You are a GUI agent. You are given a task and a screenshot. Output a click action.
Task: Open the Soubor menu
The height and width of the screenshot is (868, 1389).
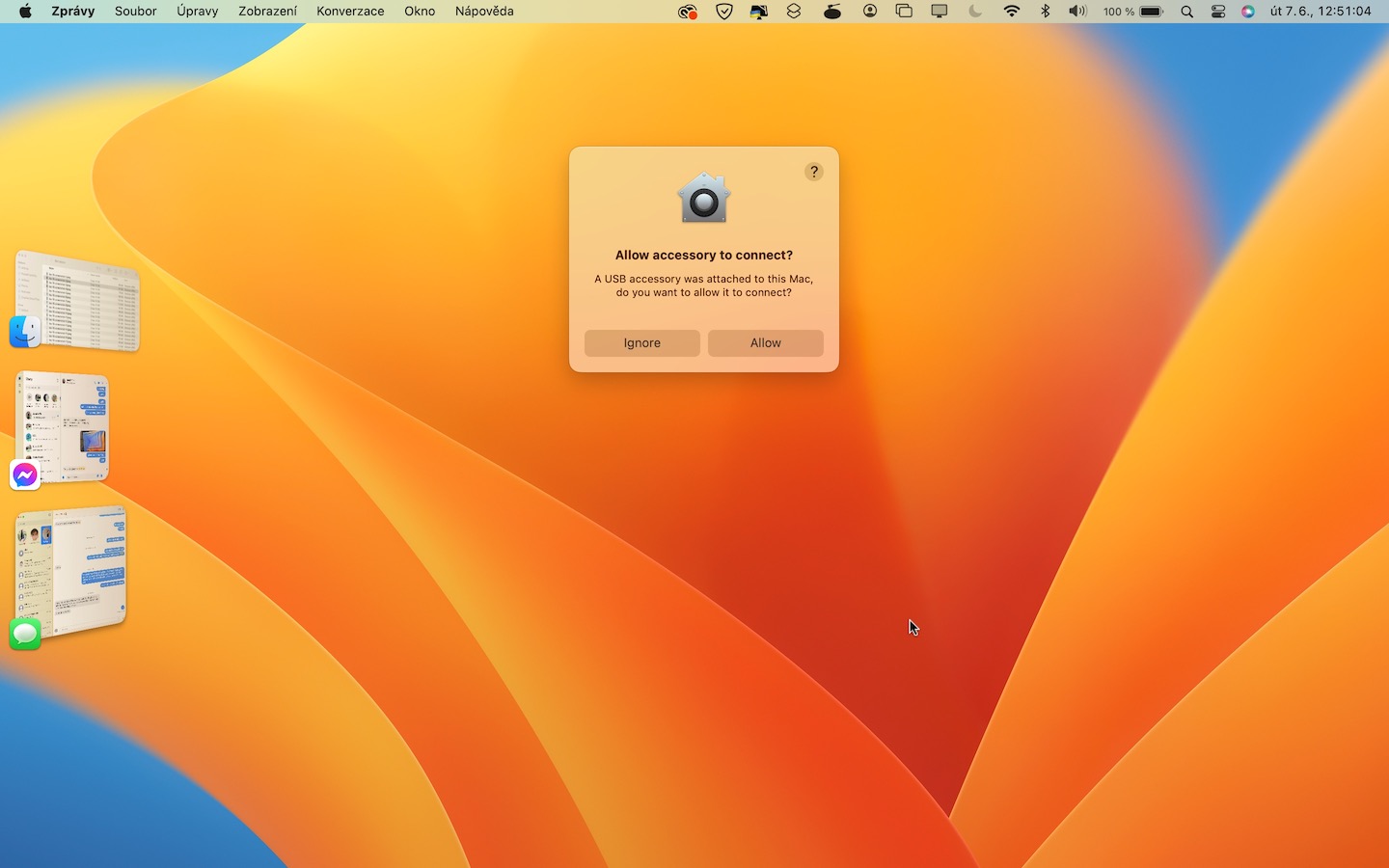point(136,12)
